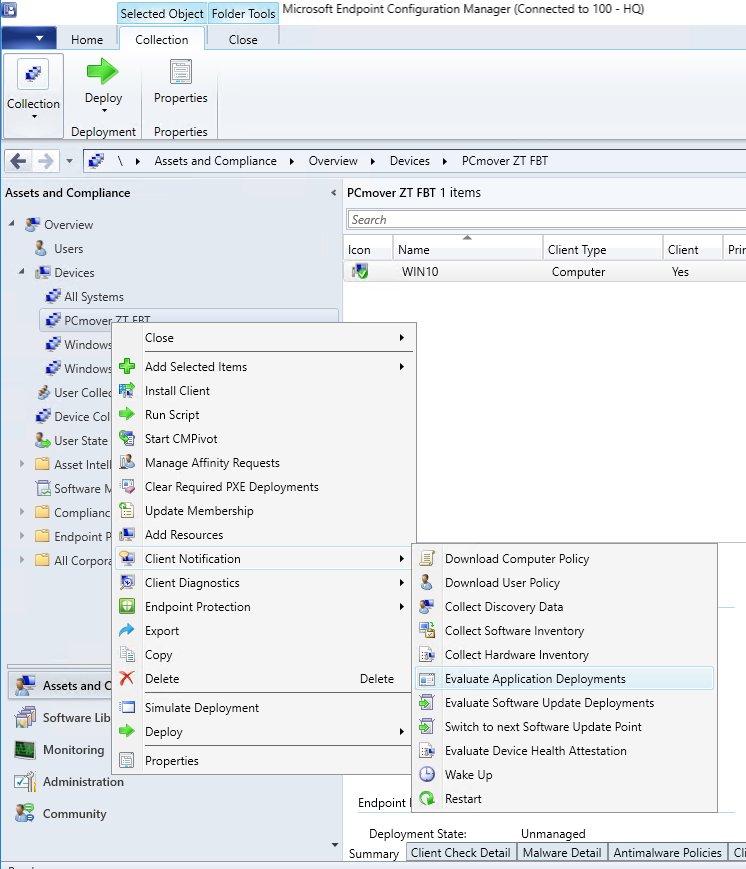Click the Export blue arrow icon

pyautogui.click(x=127, y=631)
